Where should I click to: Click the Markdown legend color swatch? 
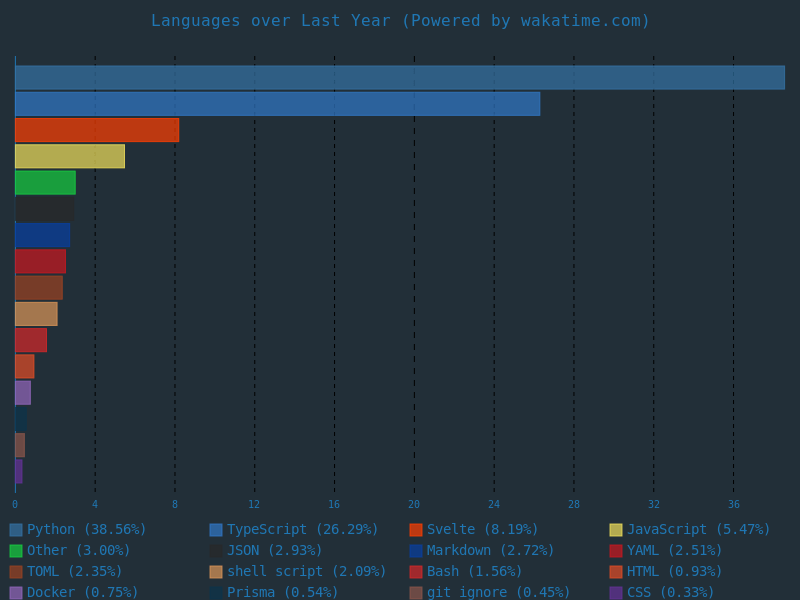[416, 551]
